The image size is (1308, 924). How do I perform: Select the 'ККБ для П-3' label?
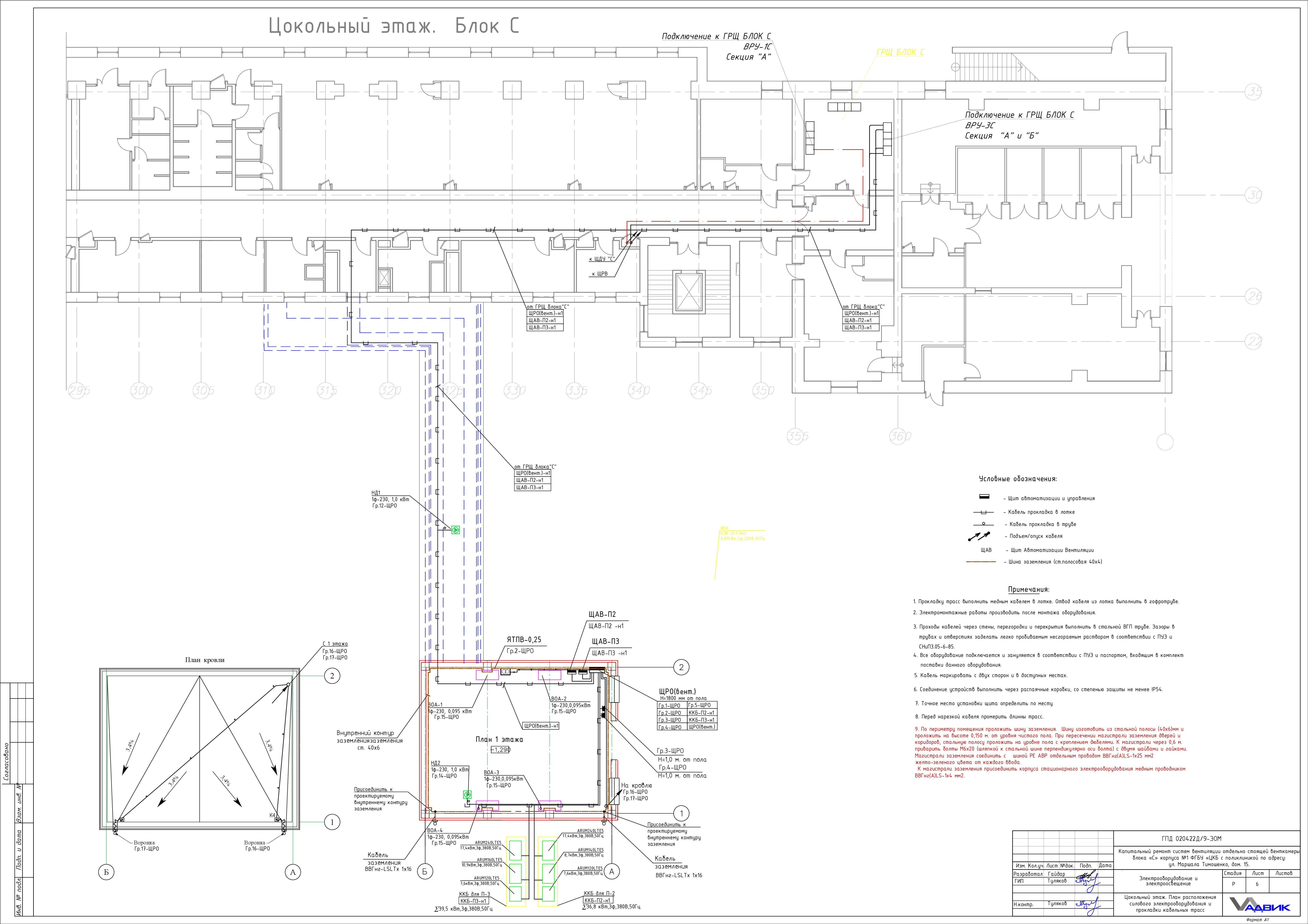474,894
